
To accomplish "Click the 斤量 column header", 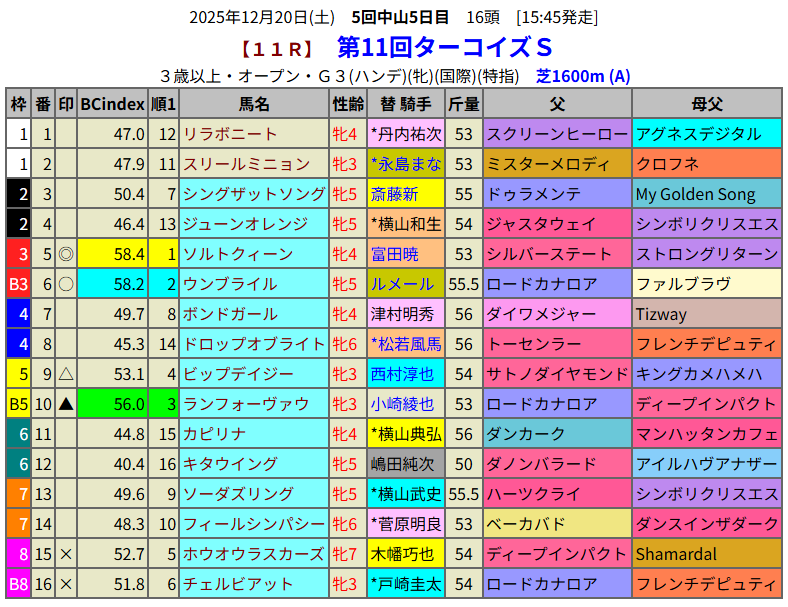I will coord(463,104).
